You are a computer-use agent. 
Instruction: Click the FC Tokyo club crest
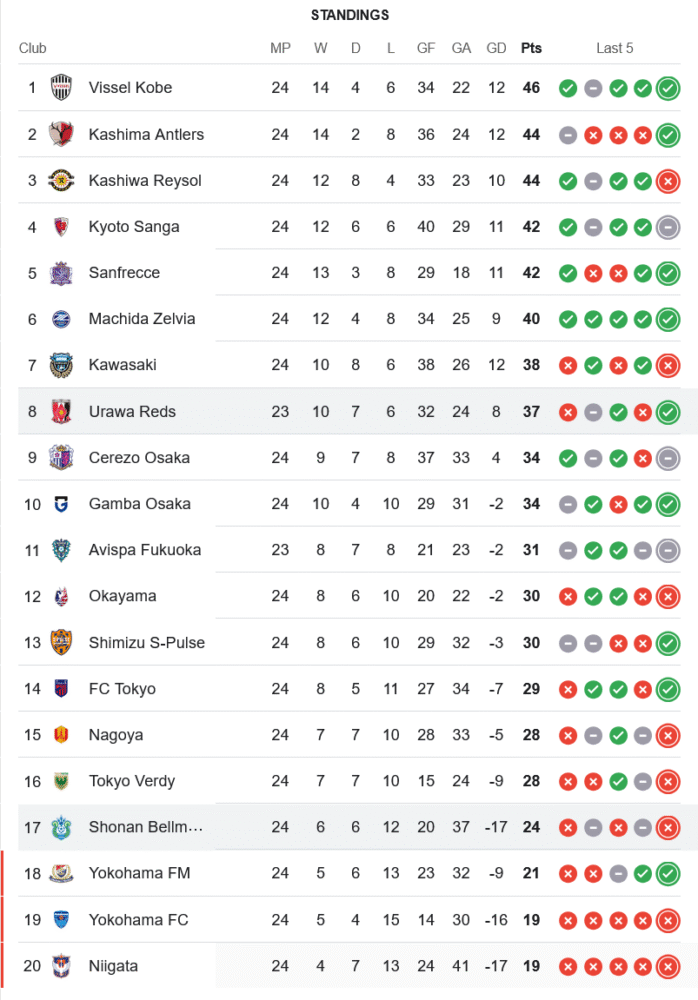pos(61,689)
